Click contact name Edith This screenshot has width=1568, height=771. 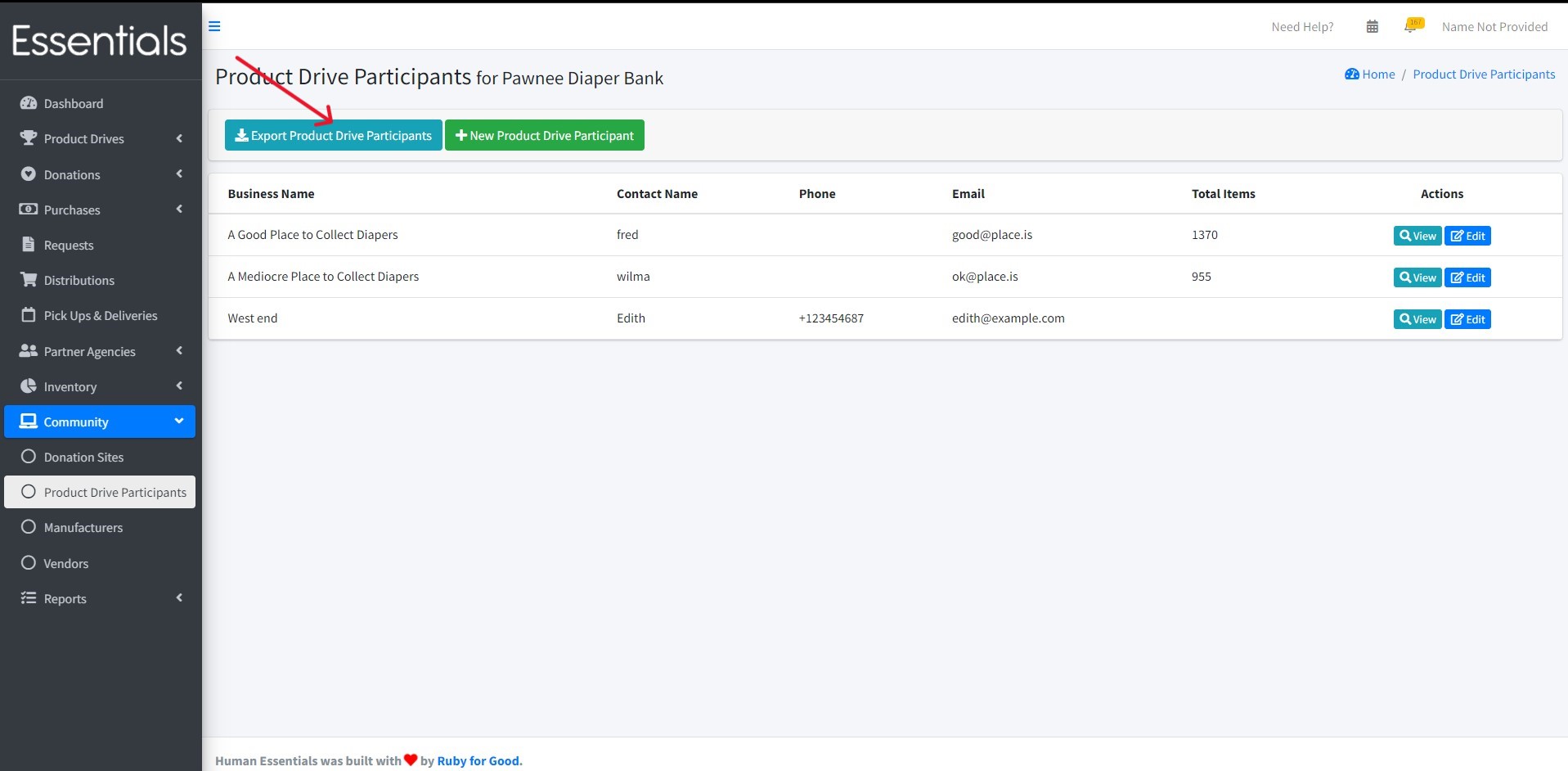pos(631,318)
